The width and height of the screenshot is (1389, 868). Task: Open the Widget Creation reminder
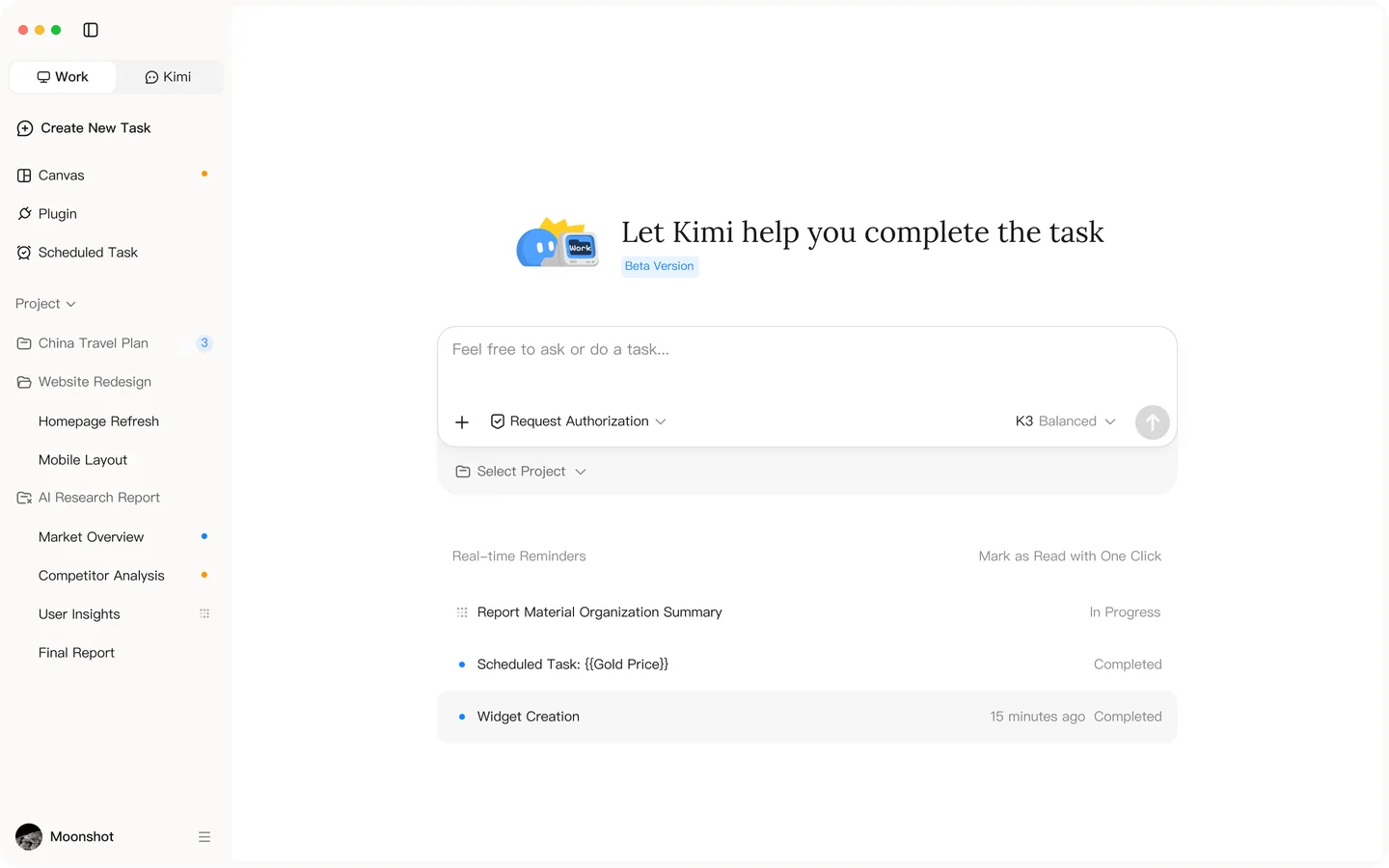[x=806, y=717]
